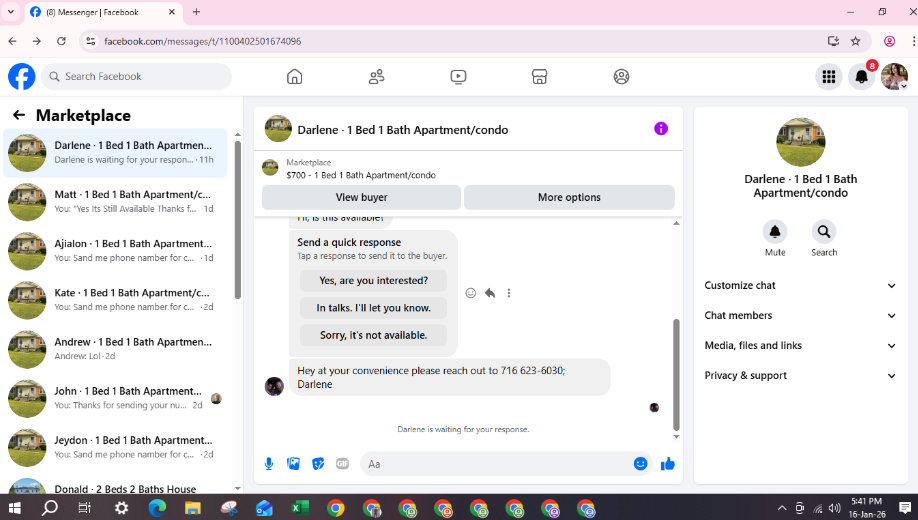This screenshot has width=918, height=520.
Task: Open the Facebook Home icon
Action: coord(294,77)
